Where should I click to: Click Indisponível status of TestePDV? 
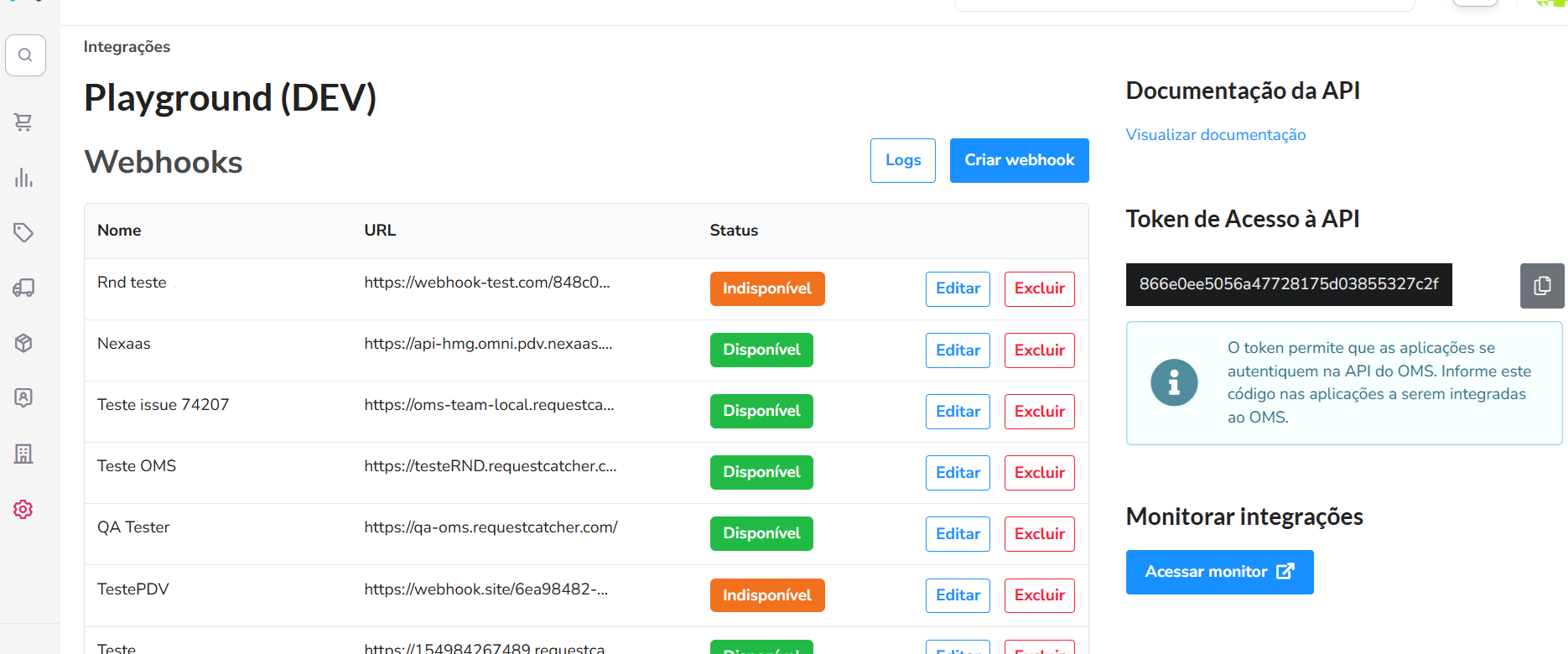pos(767,595)
